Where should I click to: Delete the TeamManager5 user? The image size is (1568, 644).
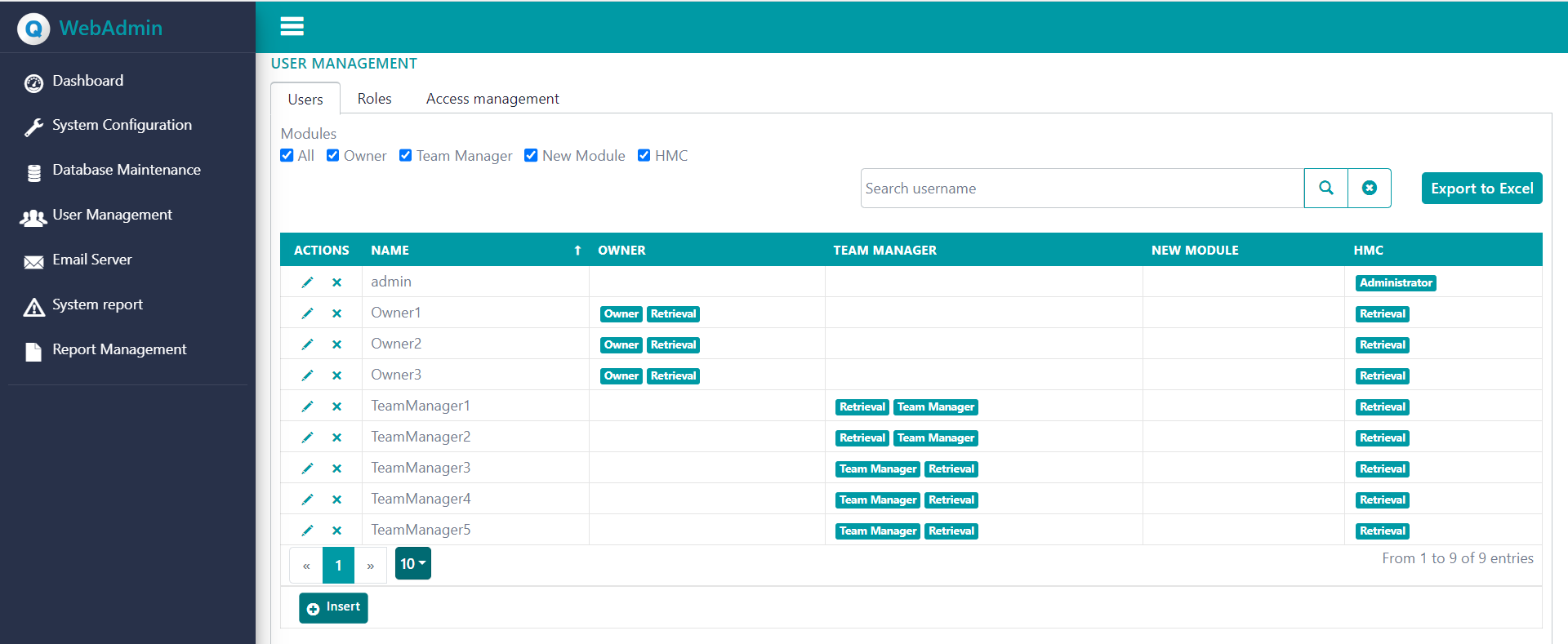(x=336, y=531)
